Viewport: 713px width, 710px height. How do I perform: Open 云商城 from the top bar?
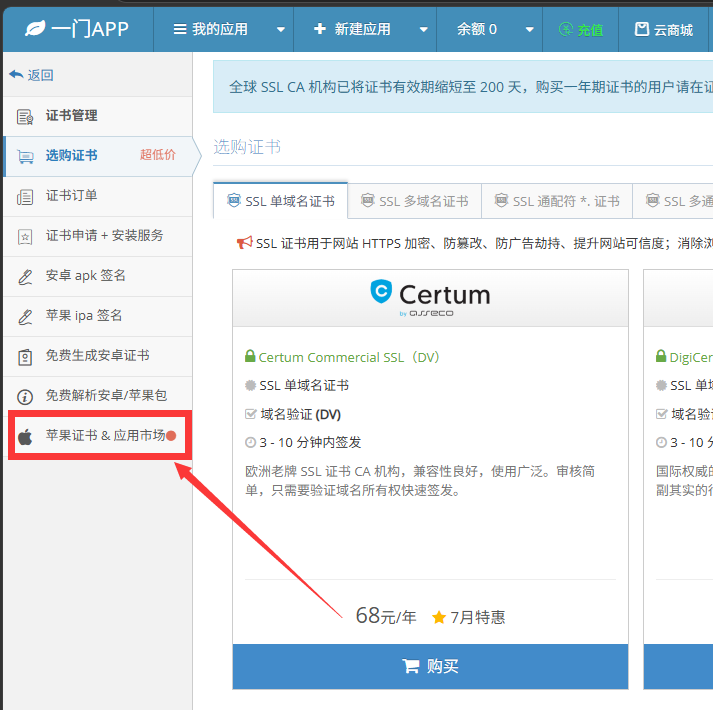coord(664,30)
